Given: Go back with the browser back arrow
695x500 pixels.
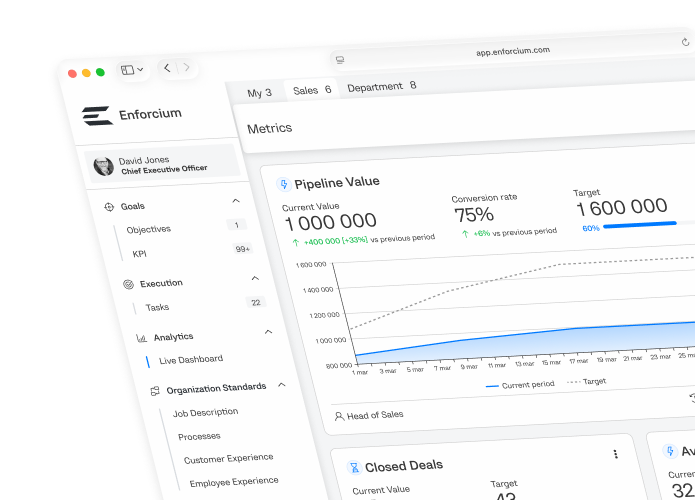Looking at the screenshot, I should click(x=167, y=68).
